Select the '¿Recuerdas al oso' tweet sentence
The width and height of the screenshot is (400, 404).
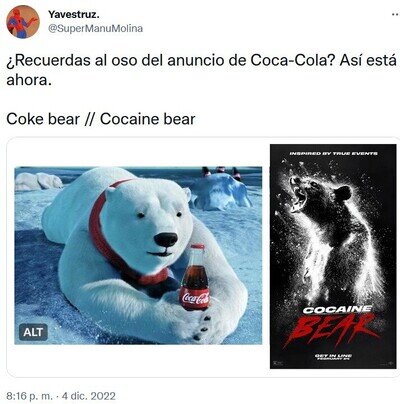coord(201,70)
